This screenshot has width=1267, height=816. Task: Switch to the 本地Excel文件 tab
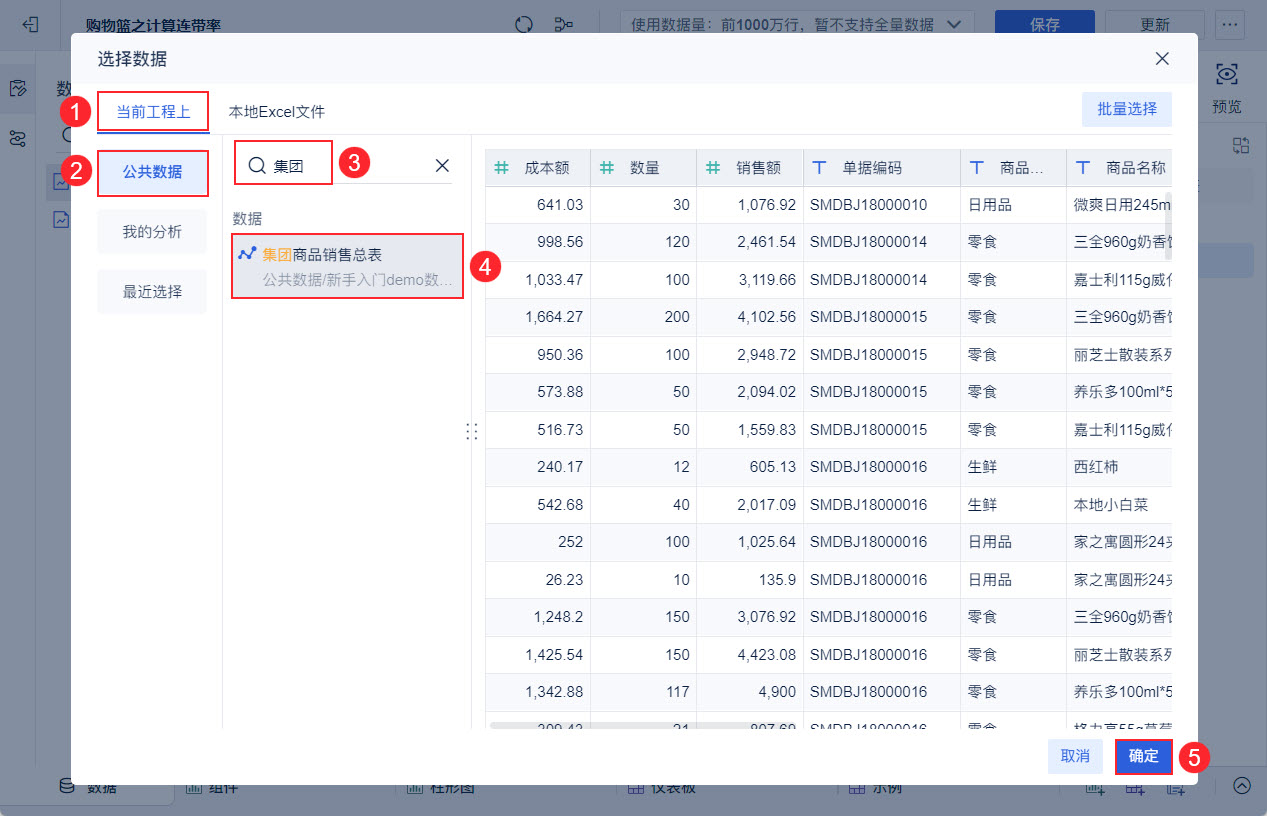(x=277, y=112)
